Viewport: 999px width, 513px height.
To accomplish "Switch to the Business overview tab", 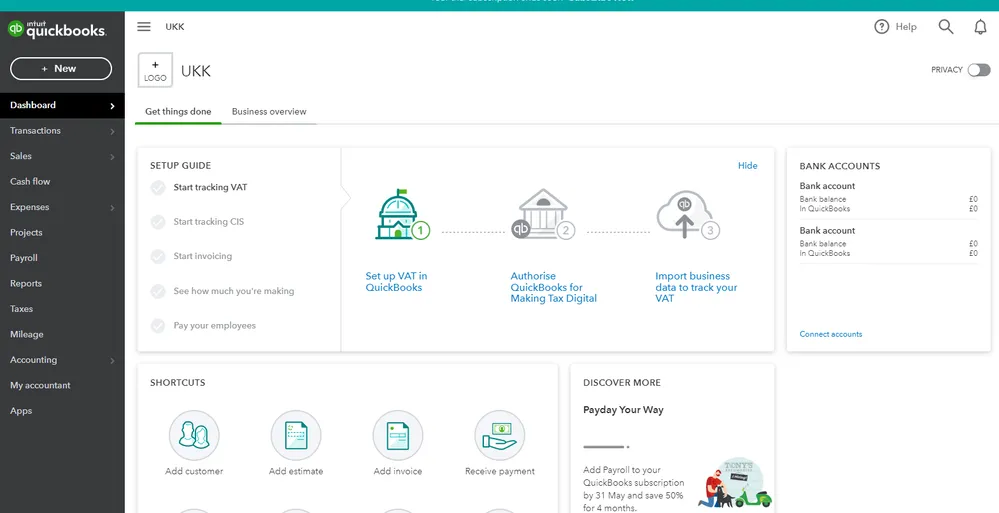I will 269,112.
